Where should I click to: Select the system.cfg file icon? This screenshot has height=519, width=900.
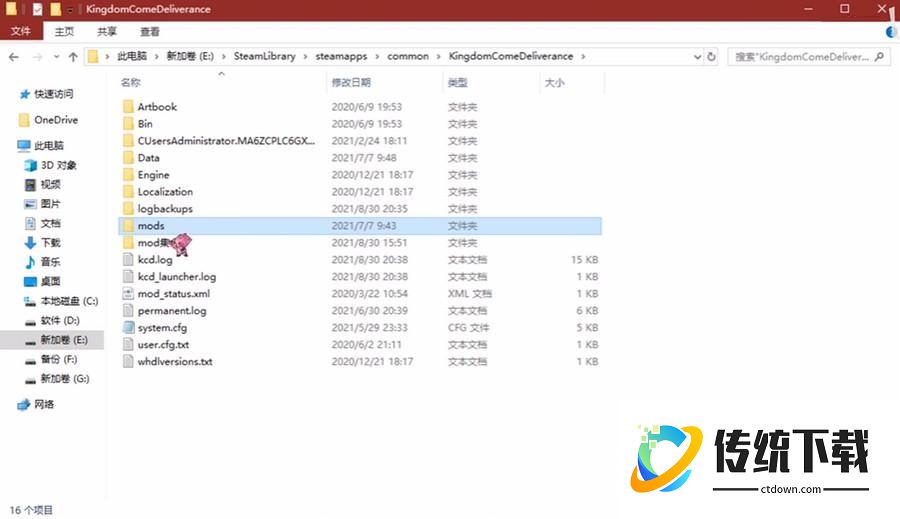click(x=127, y=328)
